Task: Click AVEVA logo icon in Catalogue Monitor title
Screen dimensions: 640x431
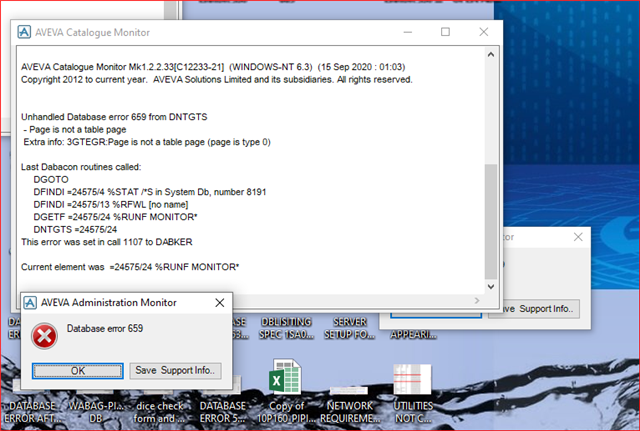Action: [x=24, y=32]
